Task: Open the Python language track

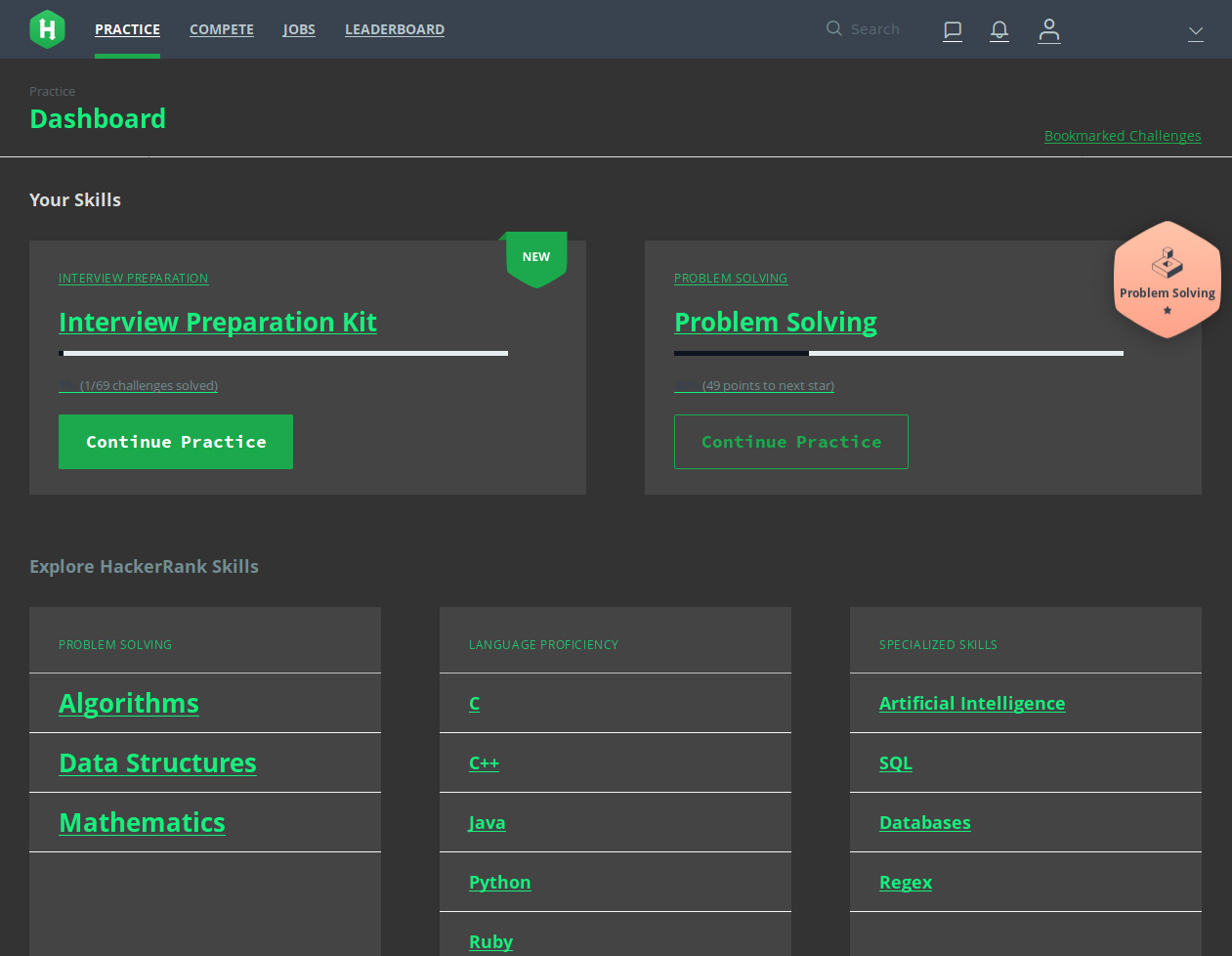Action: (499, 882)
